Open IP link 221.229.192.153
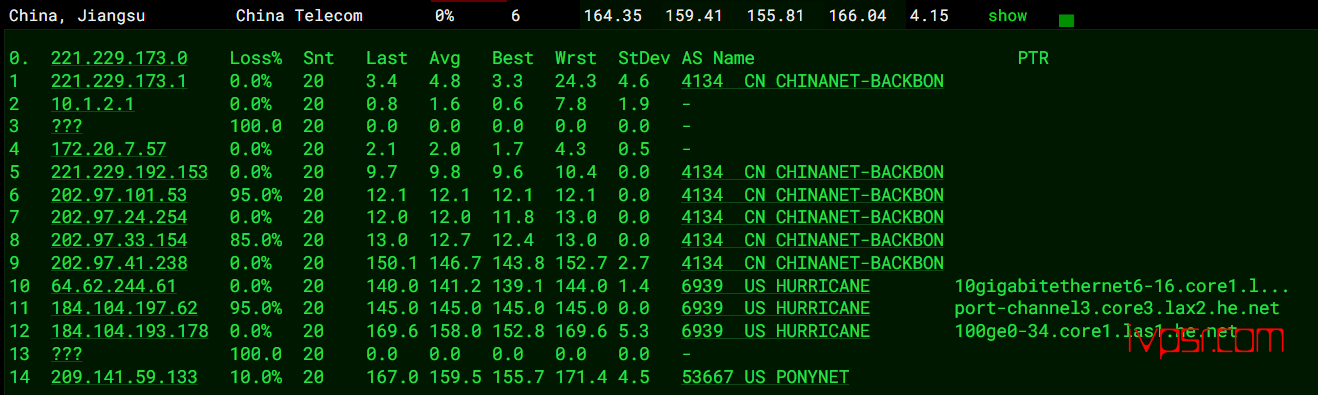 point(129,172)
